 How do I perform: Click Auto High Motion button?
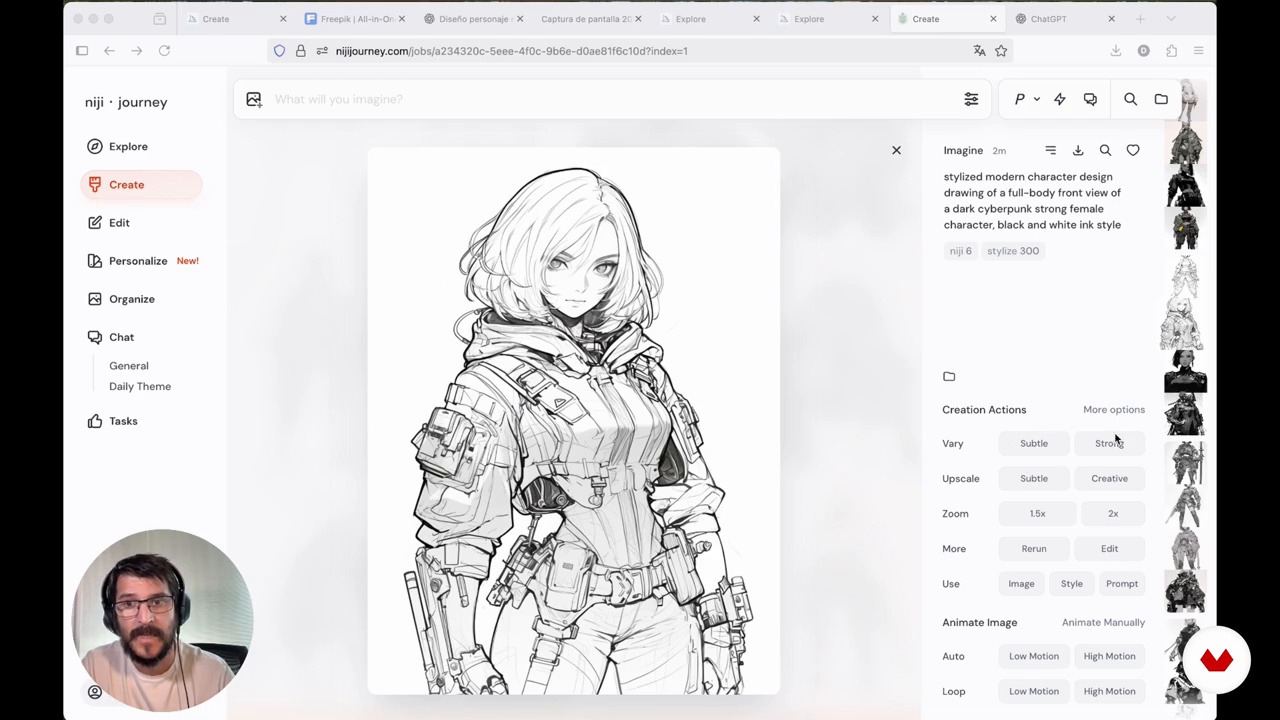1109,656
